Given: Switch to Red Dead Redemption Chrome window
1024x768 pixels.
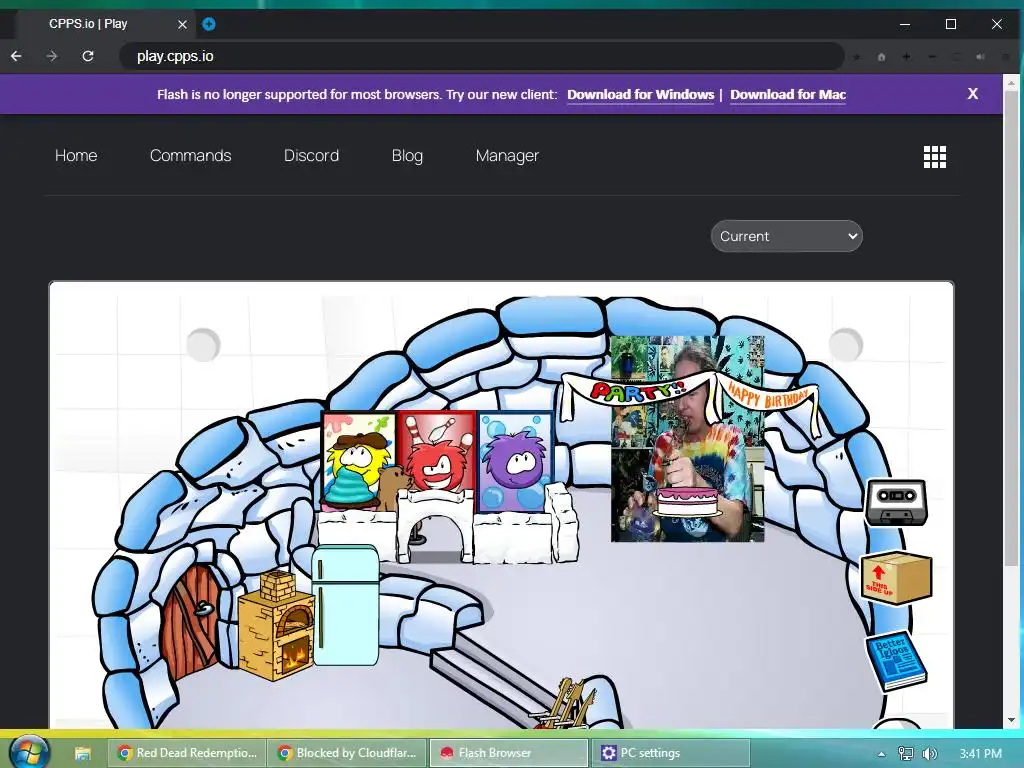Looking at the screenshot, I should click(x=187, y=753).
